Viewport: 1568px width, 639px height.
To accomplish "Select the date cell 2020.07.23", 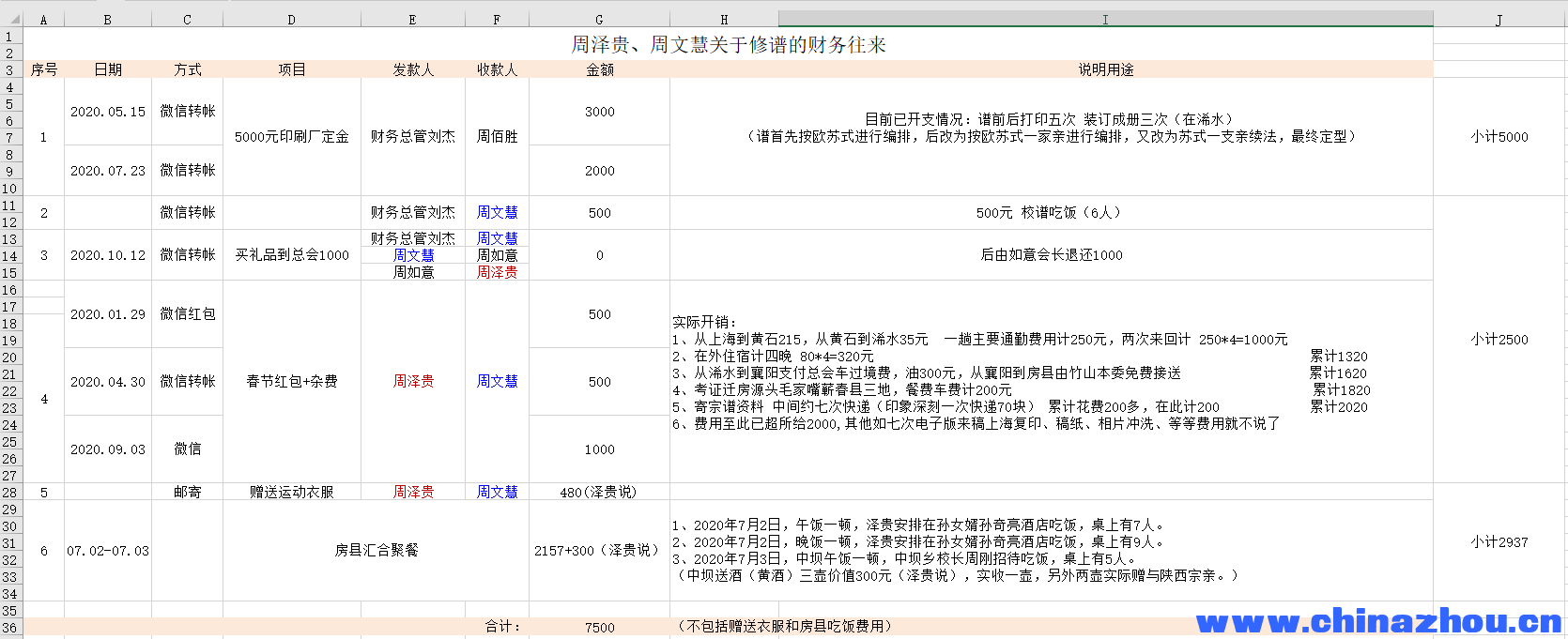I will [107, 171].
